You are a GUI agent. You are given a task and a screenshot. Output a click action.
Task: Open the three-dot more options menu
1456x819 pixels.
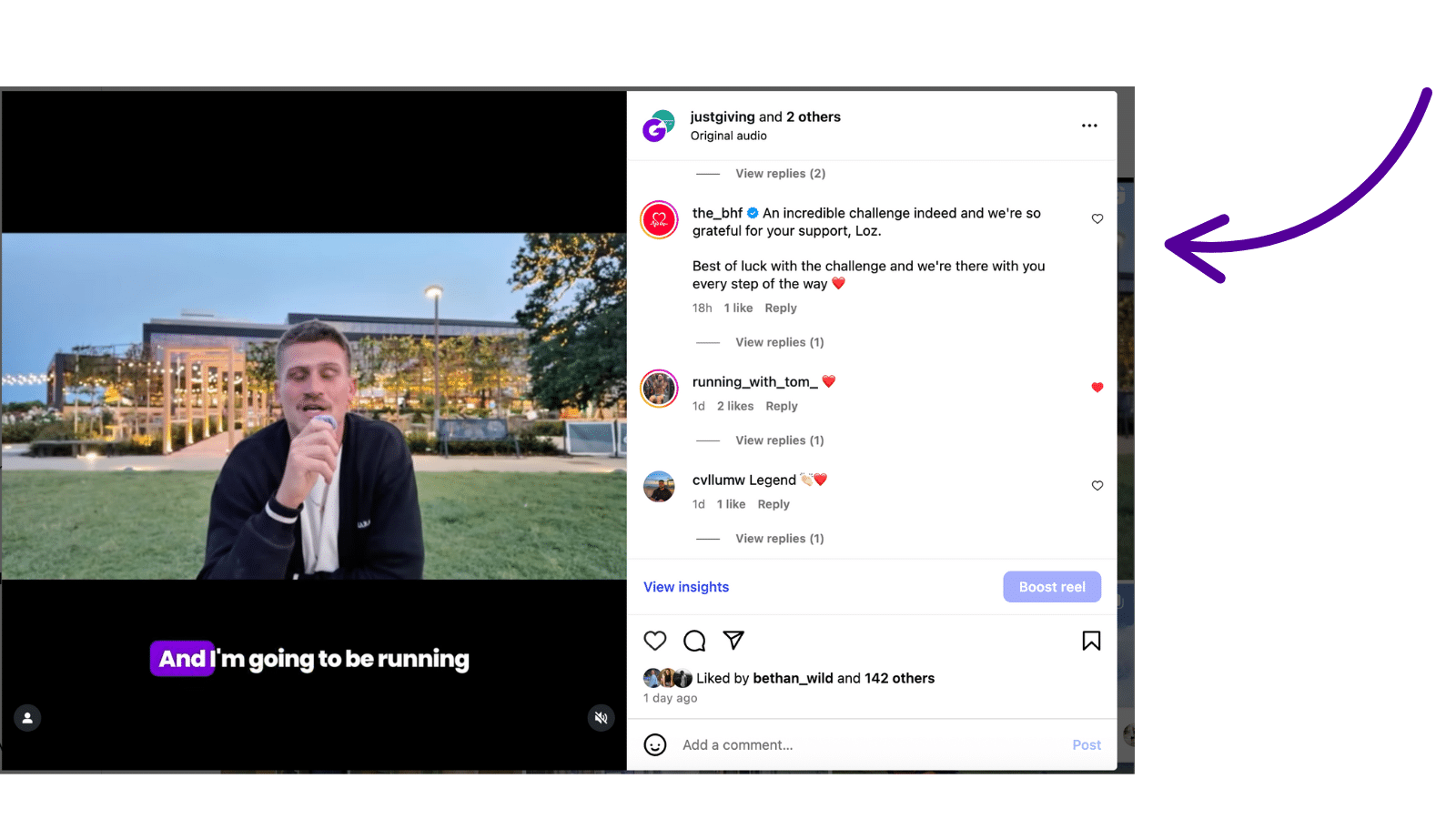point(1089,126)
